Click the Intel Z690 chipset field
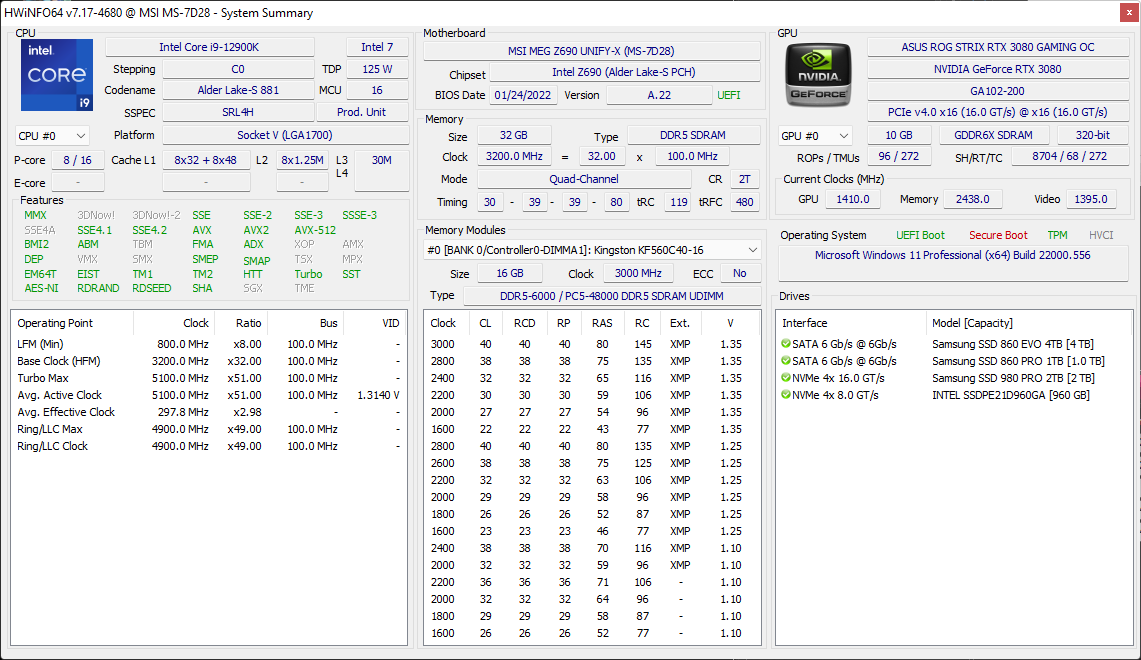This screenshot has height=660, width=1141. pyautogui.click(x=624, y=72)
